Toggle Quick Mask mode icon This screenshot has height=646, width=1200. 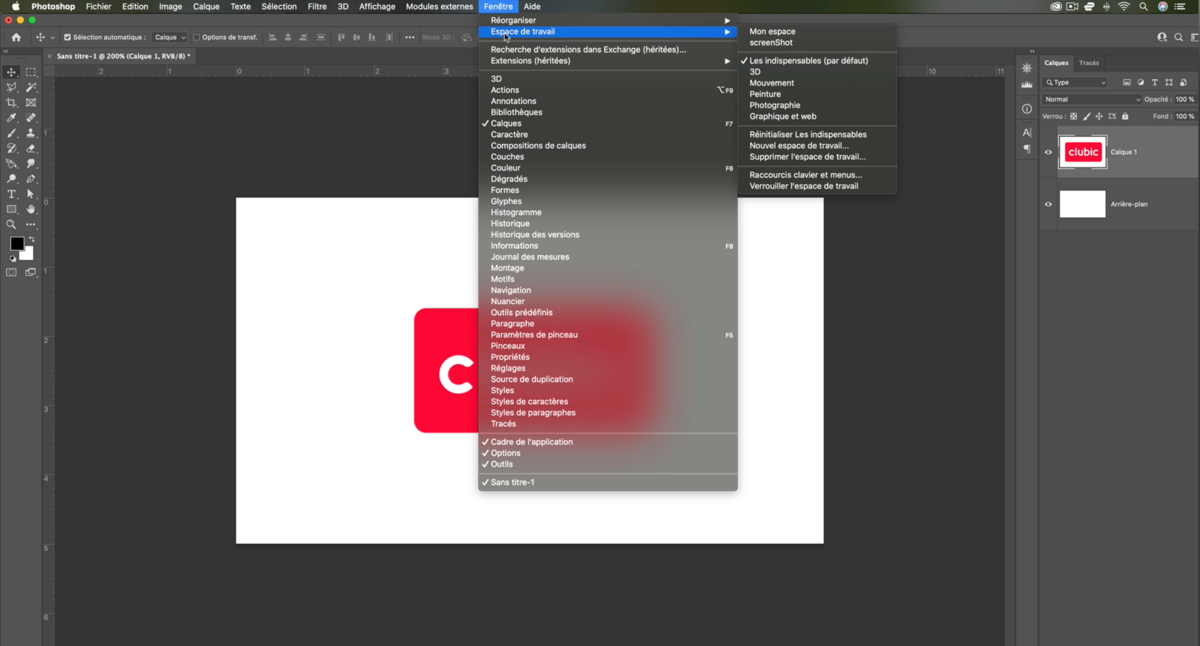[12, 272]
